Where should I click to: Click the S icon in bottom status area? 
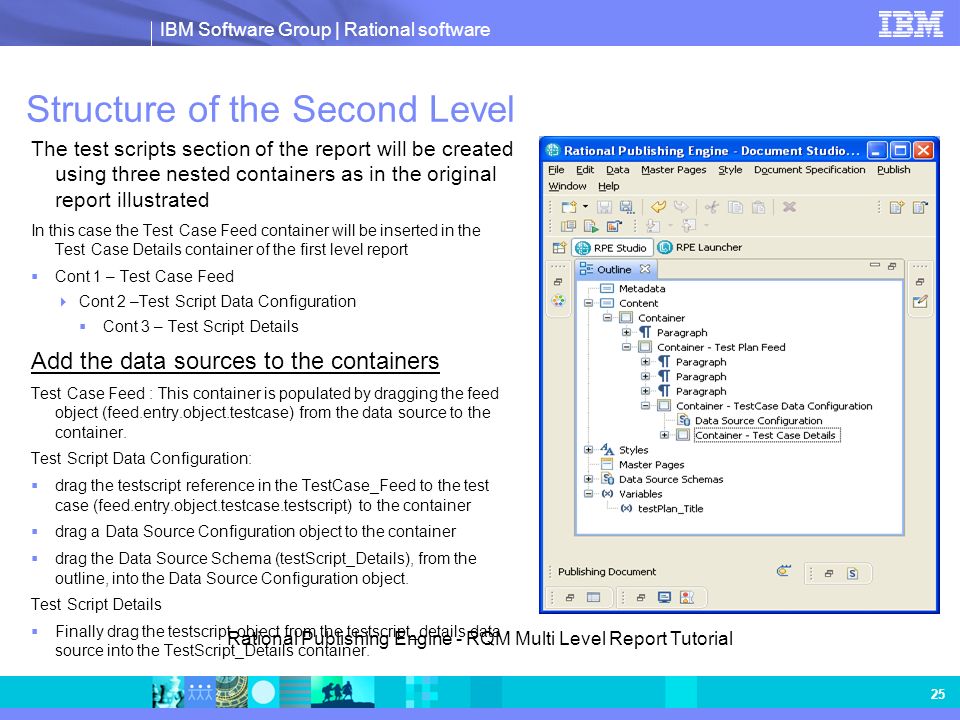pos(852,573)
